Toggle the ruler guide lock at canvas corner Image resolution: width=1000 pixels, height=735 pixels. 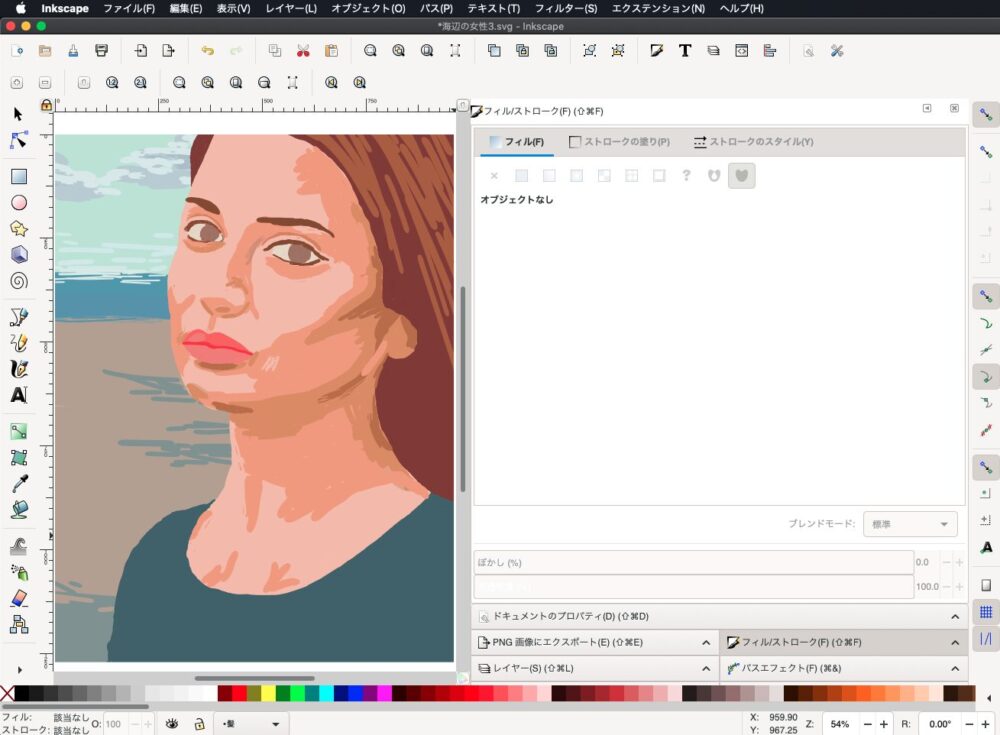46,105
